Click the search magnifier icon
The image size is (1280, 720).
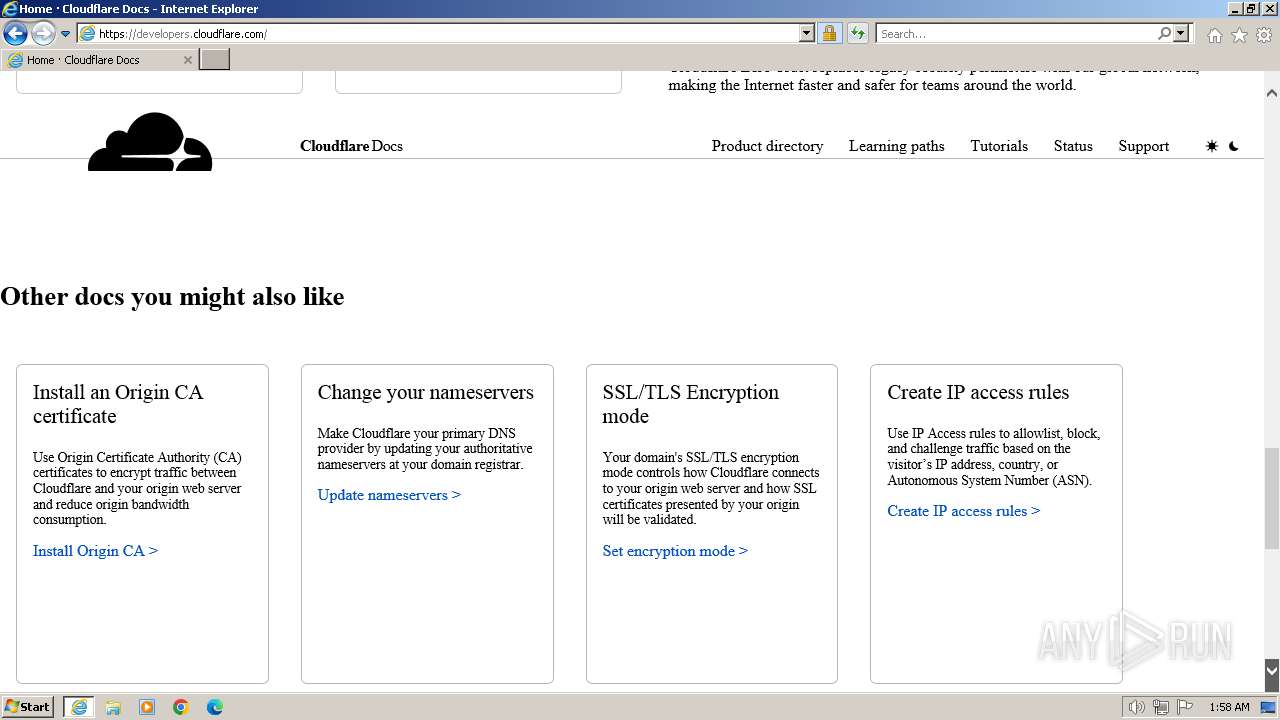1164,34
